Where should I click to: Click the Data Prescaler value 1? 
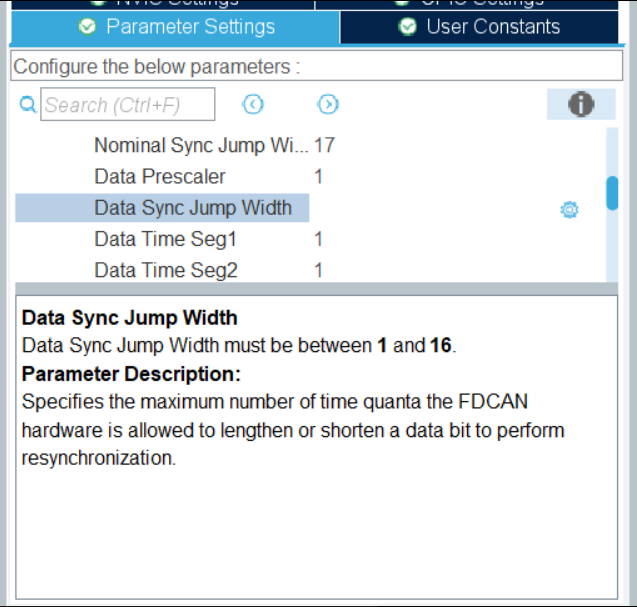point(319,177)
